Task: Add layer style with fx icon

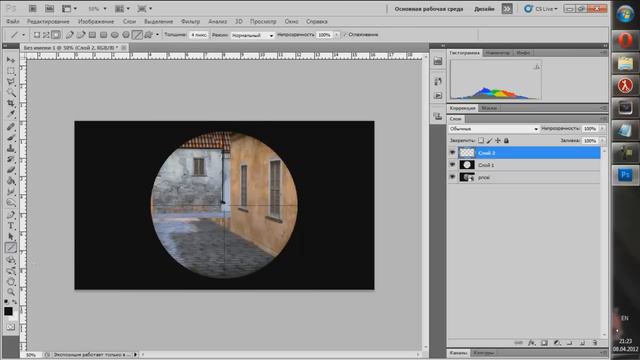Action: click(531, 343)
